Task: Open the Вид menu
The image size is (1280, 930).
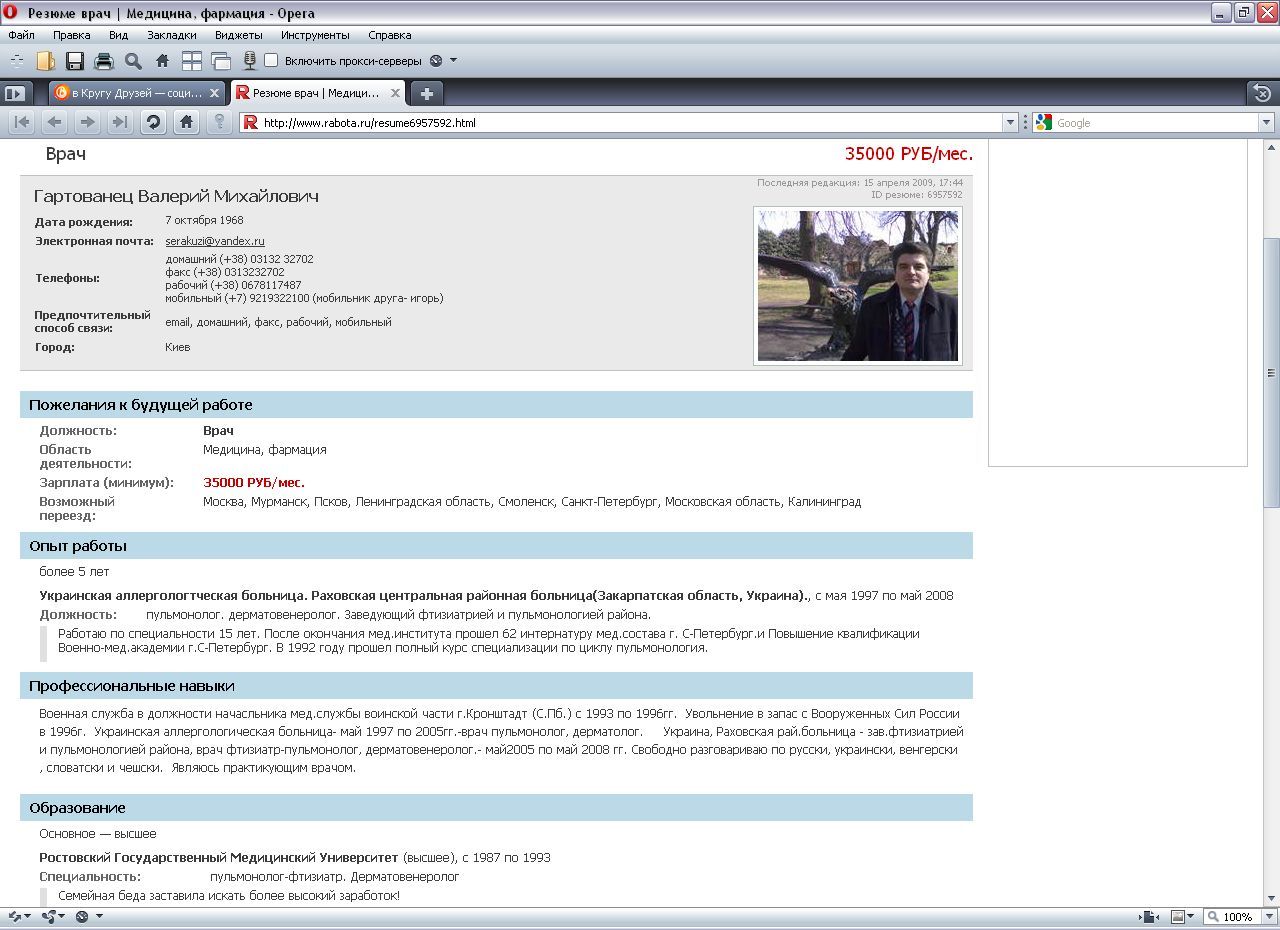Action: tap(118, 35)
